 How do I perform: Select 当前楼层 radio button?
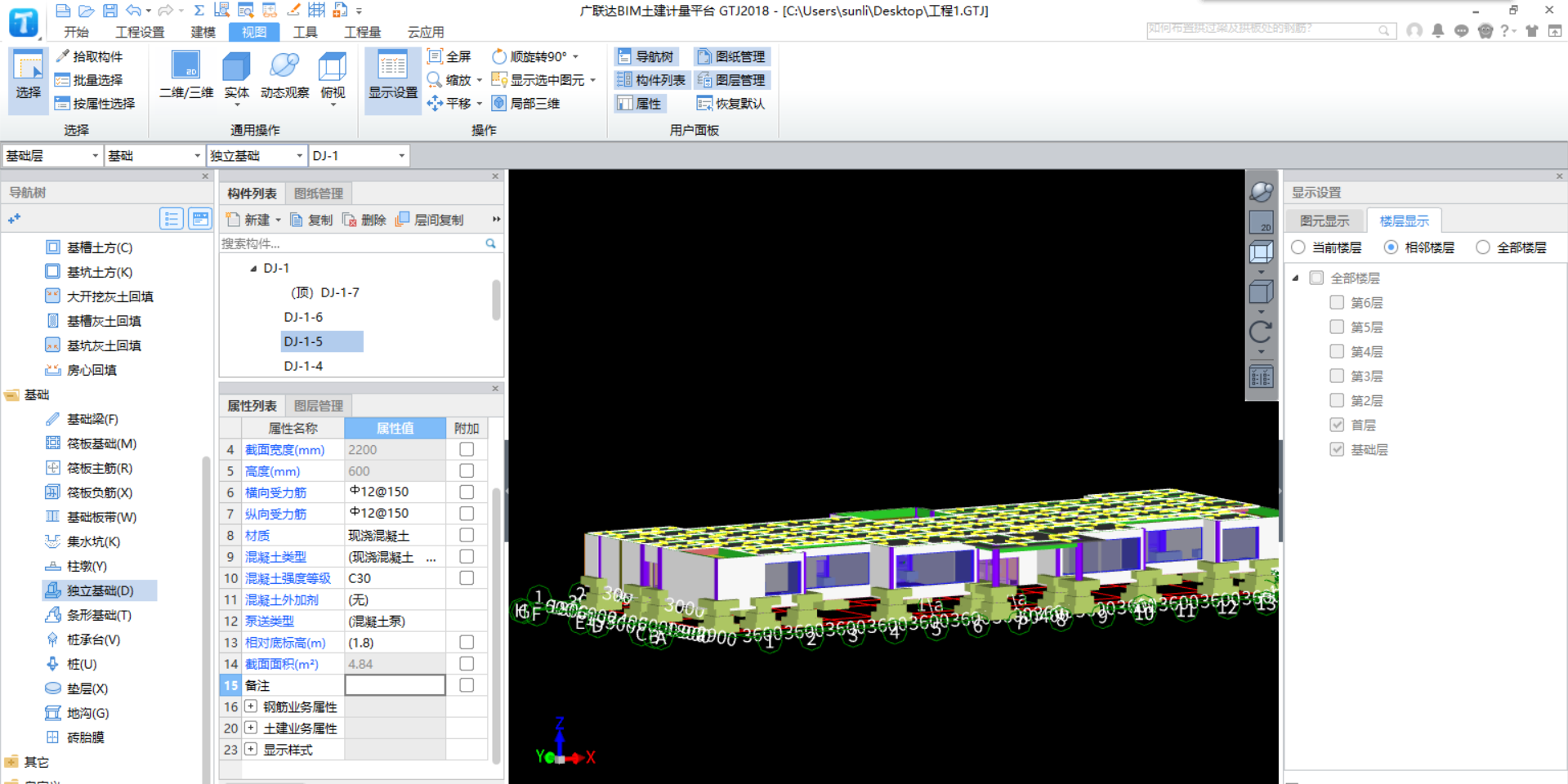pyautogui.click(x=1298, y=247)
